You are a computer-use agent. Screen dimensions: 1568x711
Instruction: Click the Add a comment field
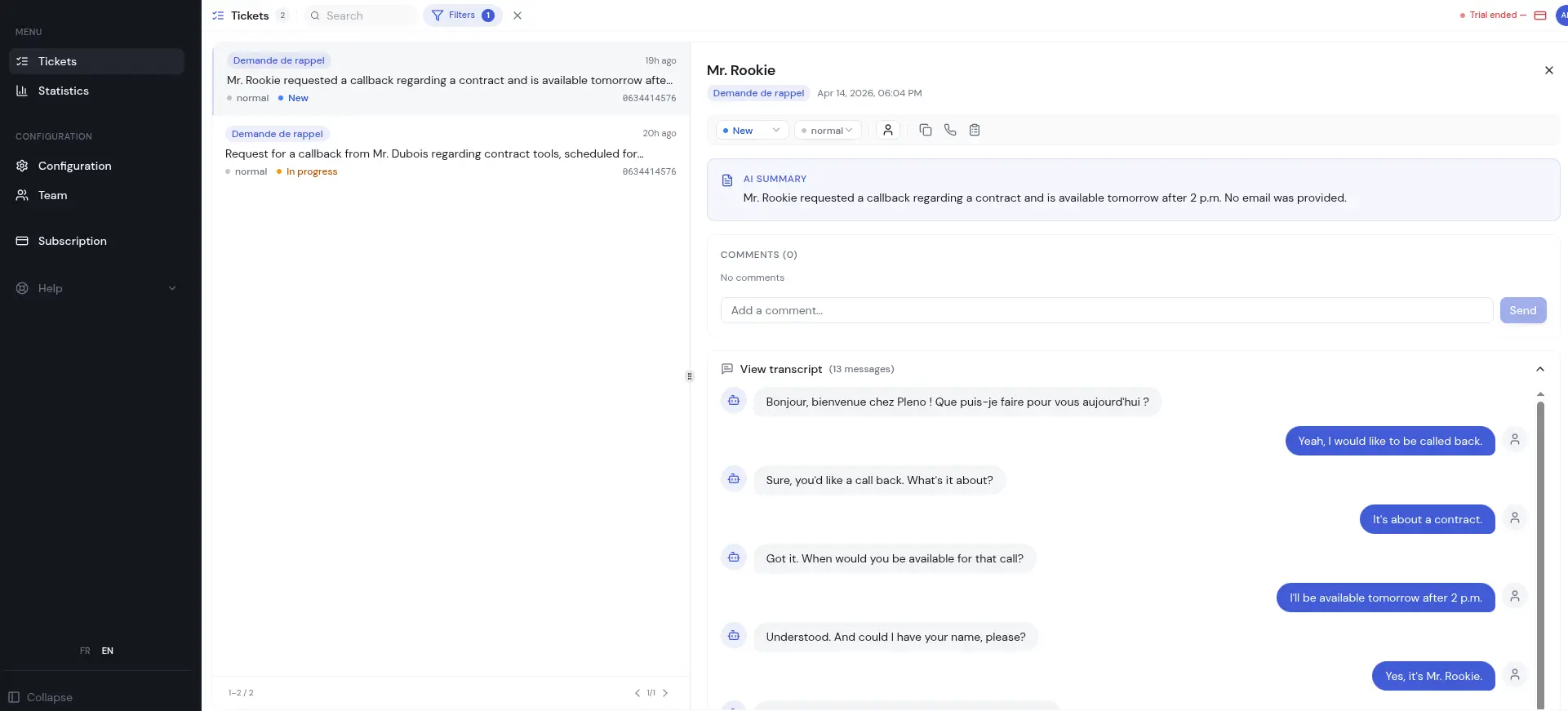click(1106, 310)
